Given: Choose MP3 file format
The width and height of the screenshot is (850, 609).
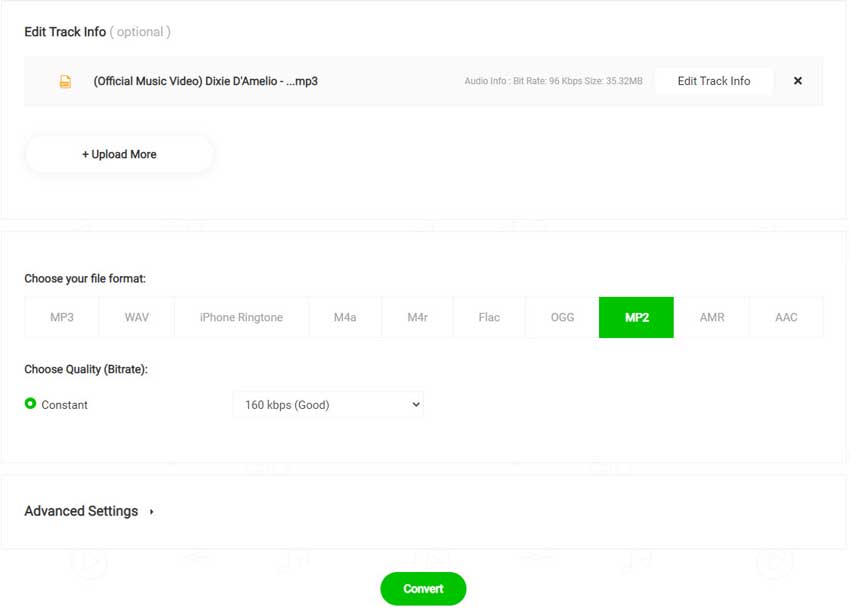Looking at the screenshot, I should click(x=62, y=318).
